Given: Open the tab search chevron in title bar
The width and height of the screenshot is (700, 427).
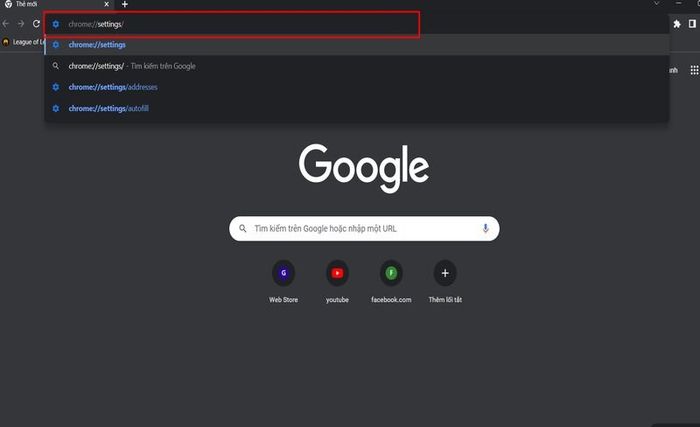Looking at the screenshot, I should tap(657, 4).
